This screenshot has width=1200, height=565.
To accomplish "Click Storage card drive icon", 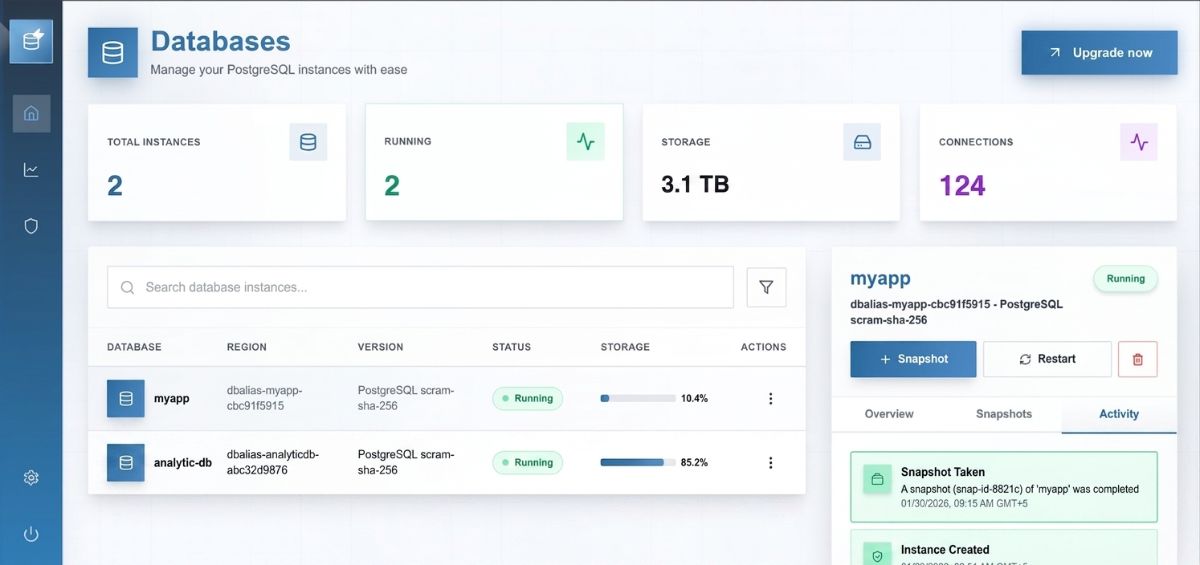I will tap(862, 142).
